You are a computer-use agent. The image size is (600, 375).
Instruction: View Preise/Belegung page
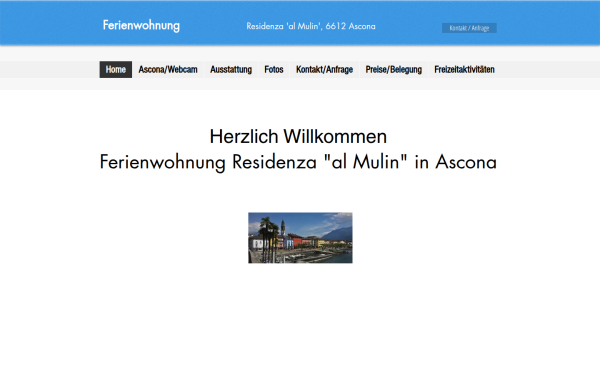pyautogui.click(x=393, y=70)
